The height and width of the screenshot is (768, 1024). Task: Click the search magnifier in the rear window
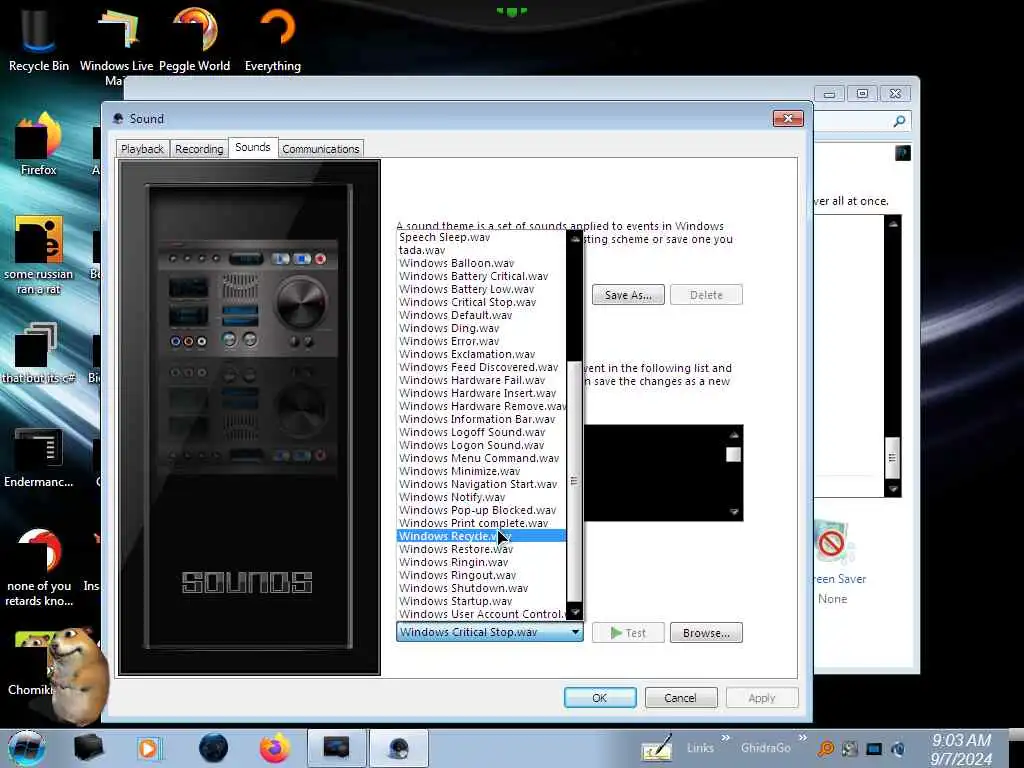(x=899, y=121)
